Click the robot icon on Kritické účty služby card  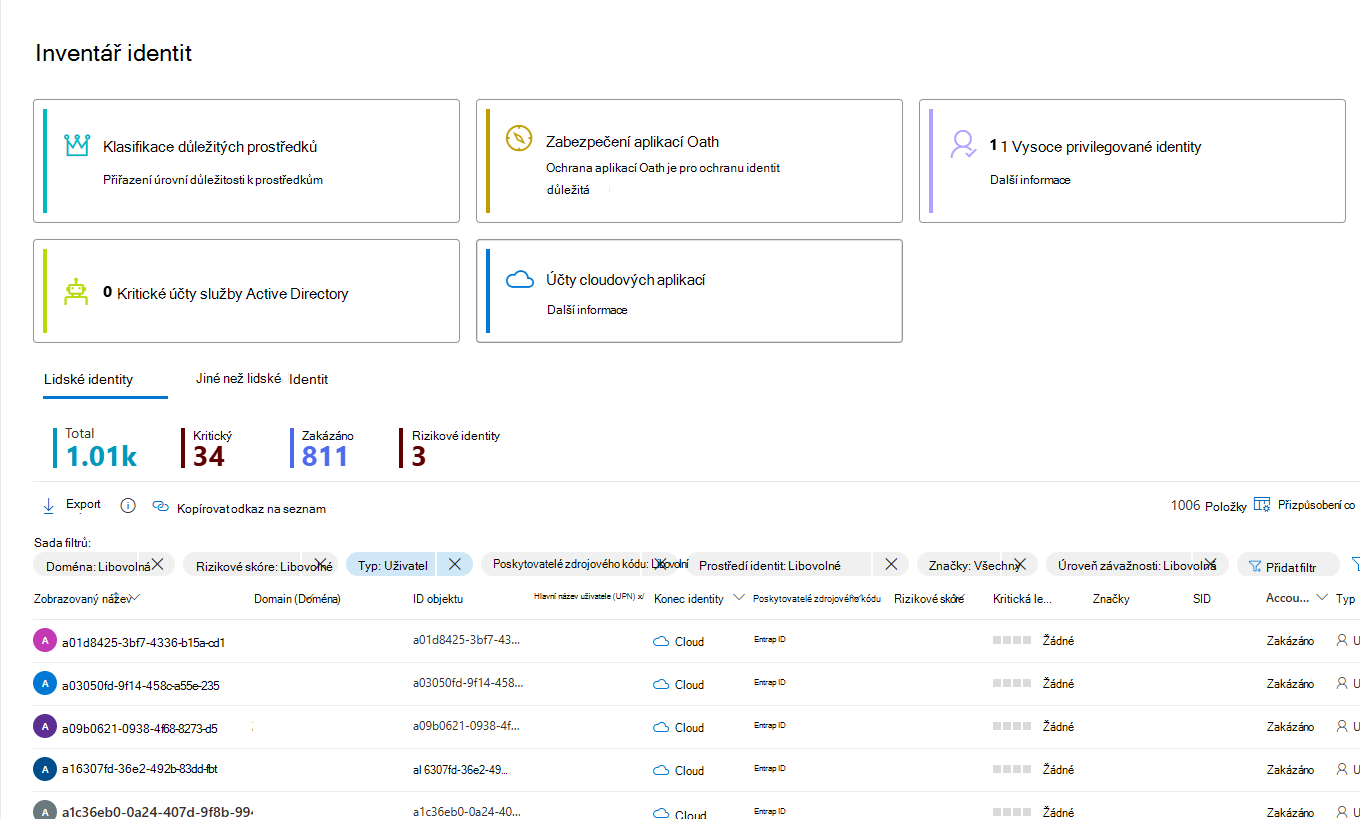77,292
